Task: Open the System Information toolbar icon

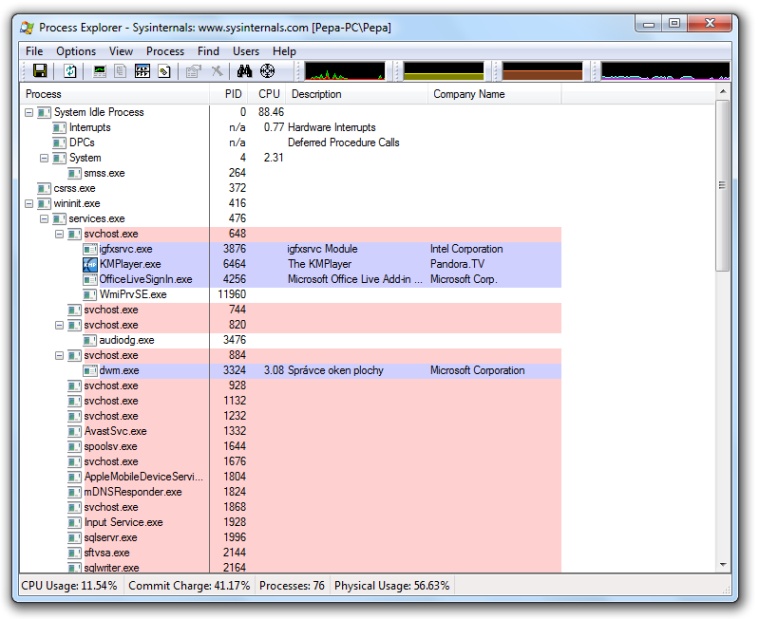Action: point(99,71)
